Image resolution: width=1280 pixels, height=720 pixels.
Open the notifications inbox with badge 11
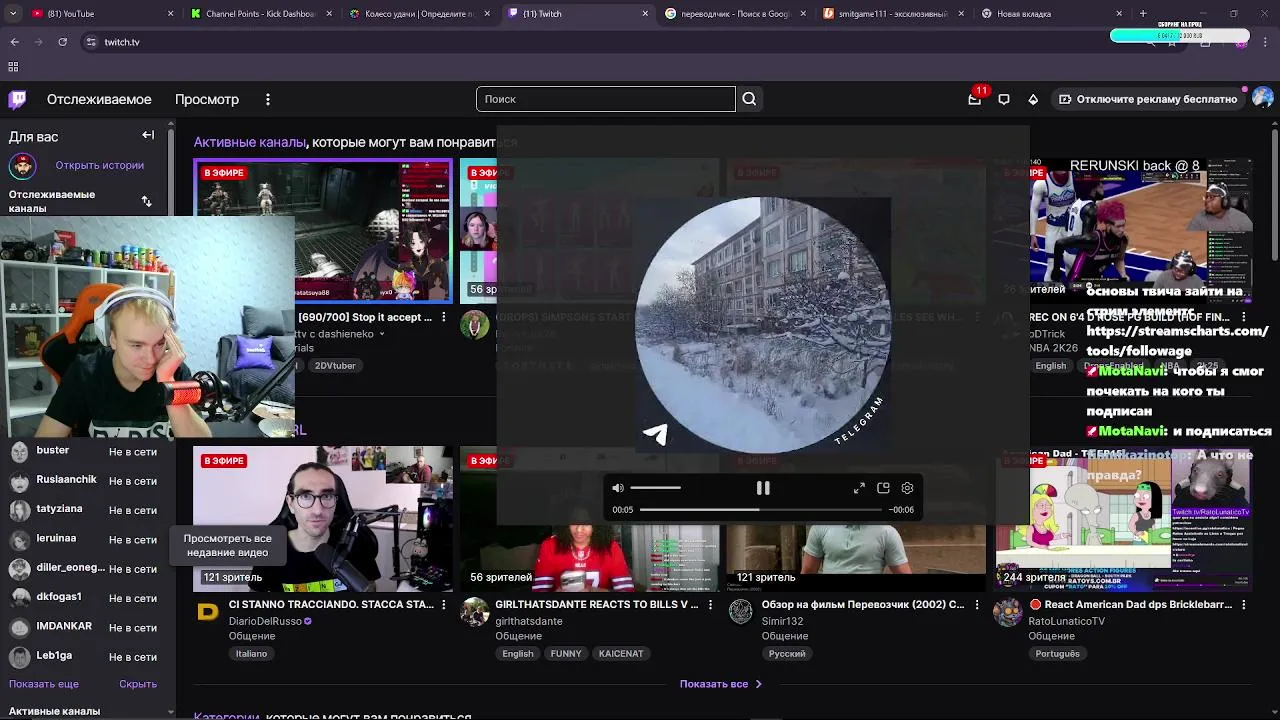(x=975, y=99)
